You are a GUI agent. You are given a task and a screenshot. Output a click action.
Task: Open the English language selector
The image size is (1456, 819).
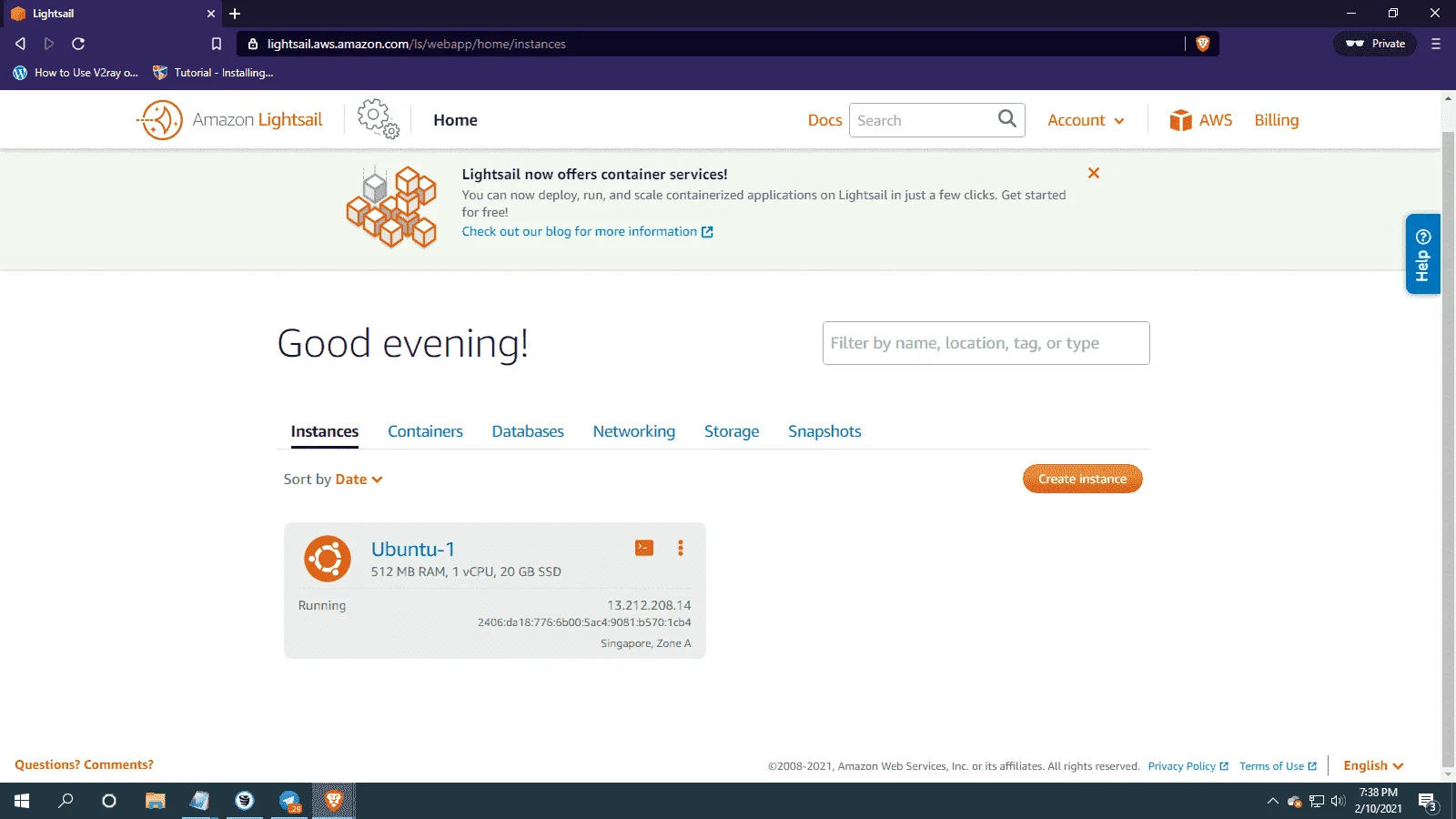1373,765
